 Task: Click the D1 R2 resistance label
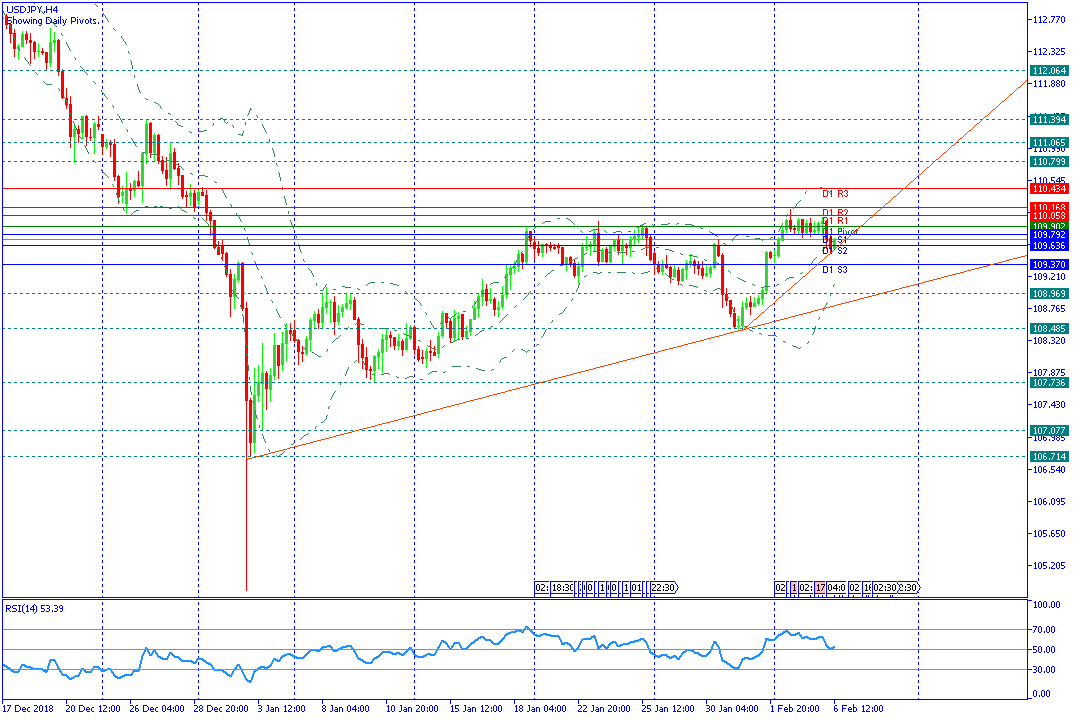(835, 212)
